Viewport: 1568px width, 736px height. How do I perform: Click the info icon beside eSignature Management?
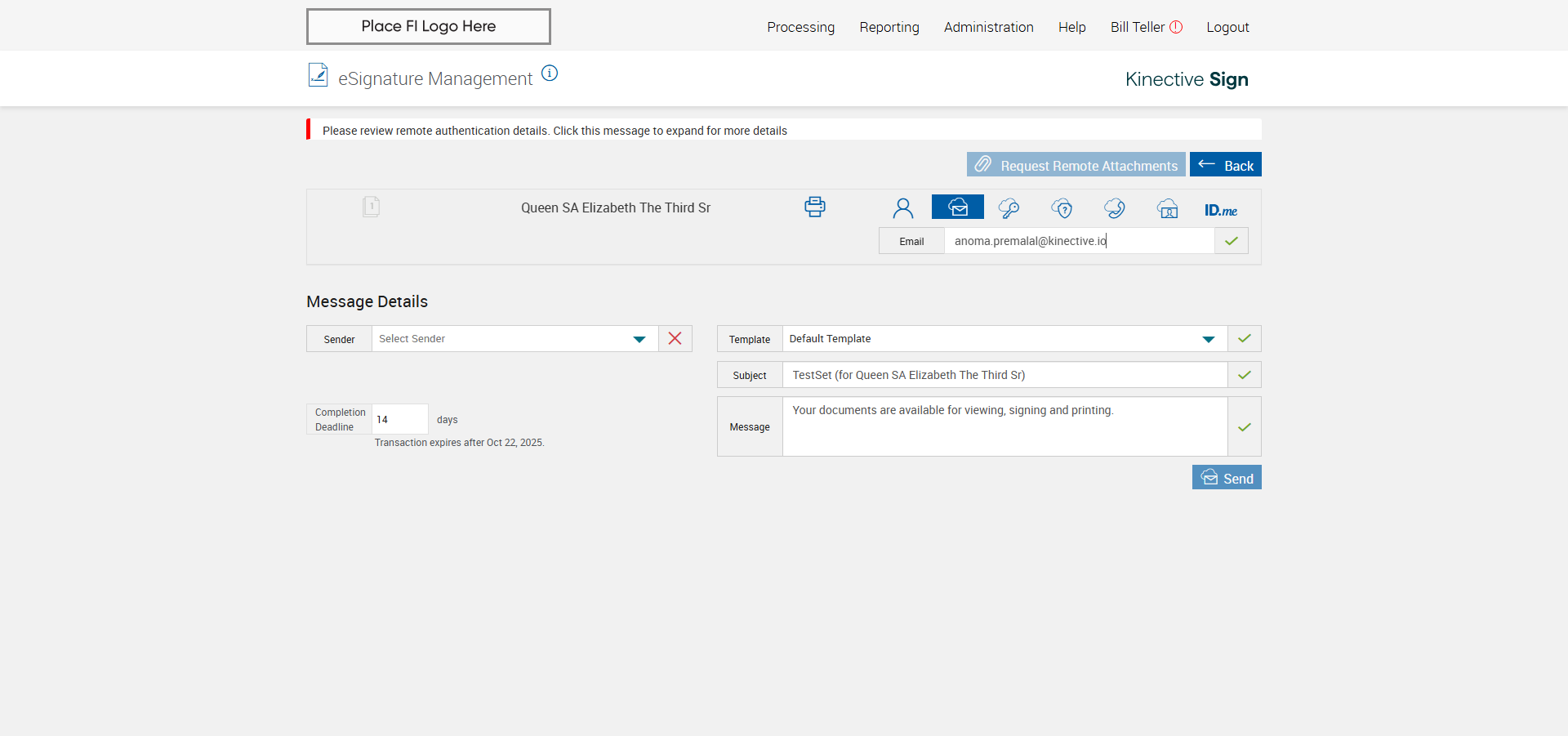[550, 74]
